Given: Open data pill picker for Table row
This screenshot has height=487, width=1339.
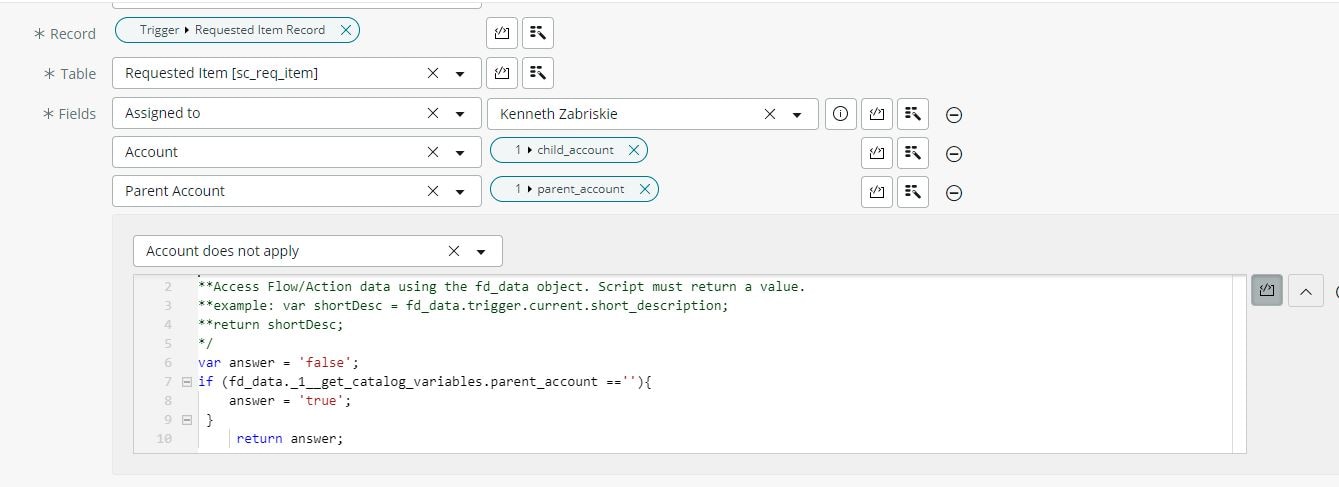Looking at the screenshot, I should point(538,72).
